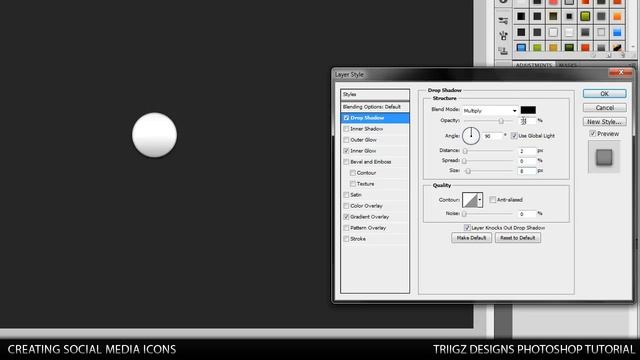
Task: Click the Angle value field showing 90
Action: pos(492,136)
